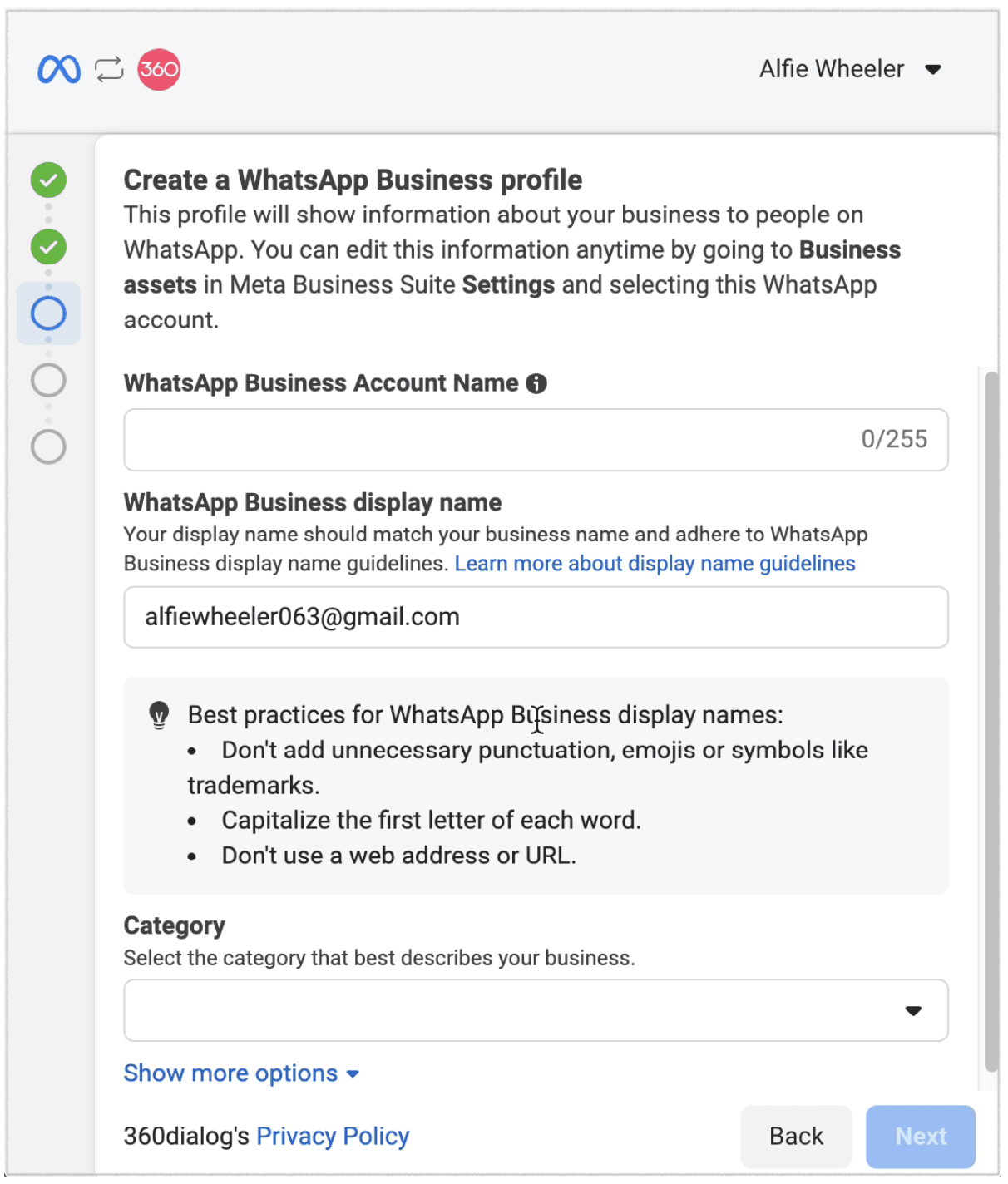Image resolution: width=1008 pixels, height=1184 pixels.
Task: Click the 'Create a WhatsApp Business profile' heading
Action: [353, 180]
